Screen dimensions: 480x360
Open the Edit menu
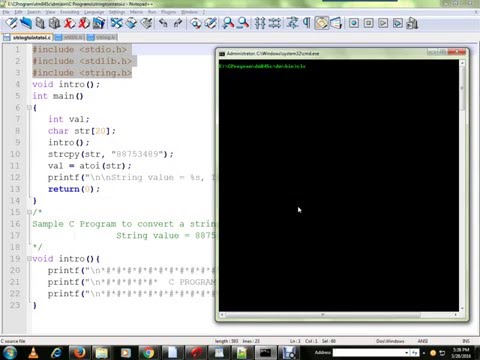pyautogui.click(x=18, y=12)
